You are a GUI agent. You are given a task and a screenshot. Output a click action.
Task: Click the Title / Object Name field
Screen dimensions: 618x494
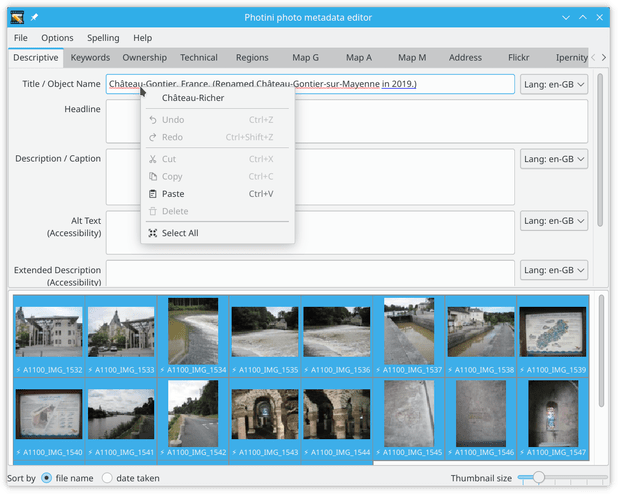pos(310,84)
